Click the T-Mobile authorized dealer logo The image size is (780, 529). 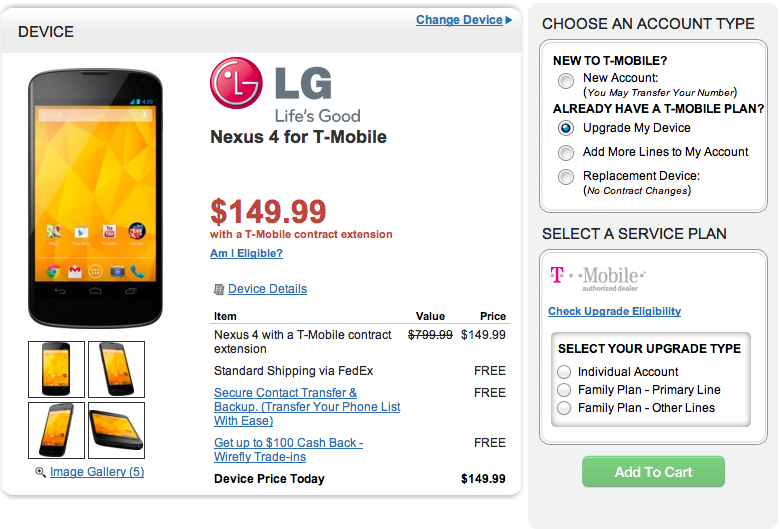click(598, 278)
